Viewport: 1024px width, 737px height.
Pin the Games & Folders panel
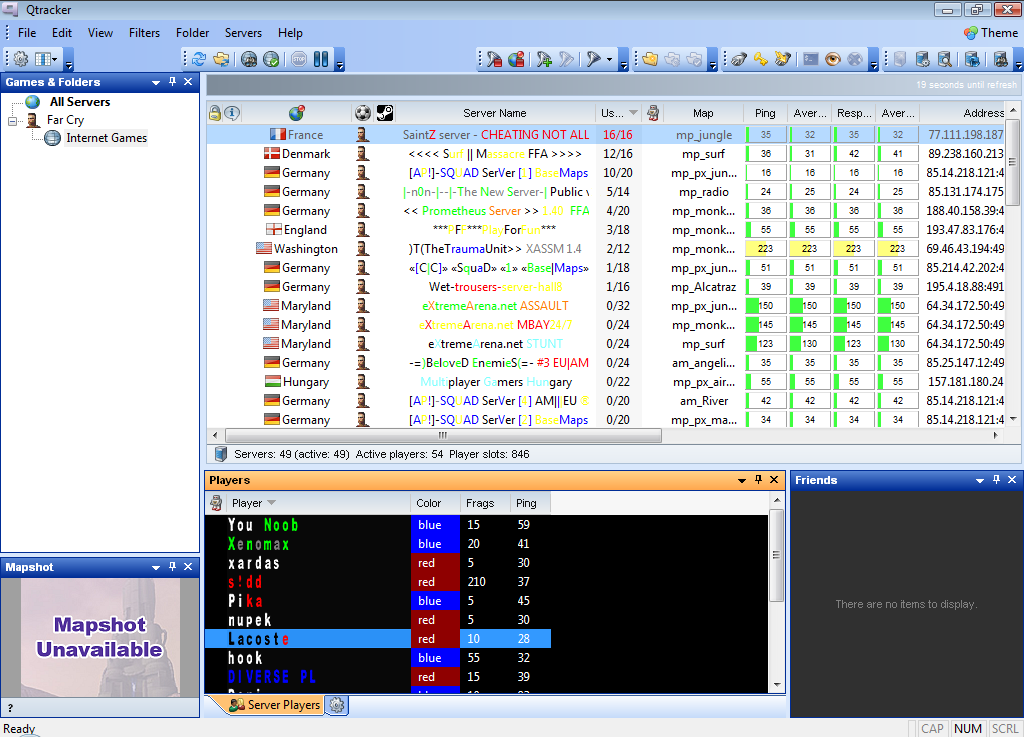tap(172, 82)
